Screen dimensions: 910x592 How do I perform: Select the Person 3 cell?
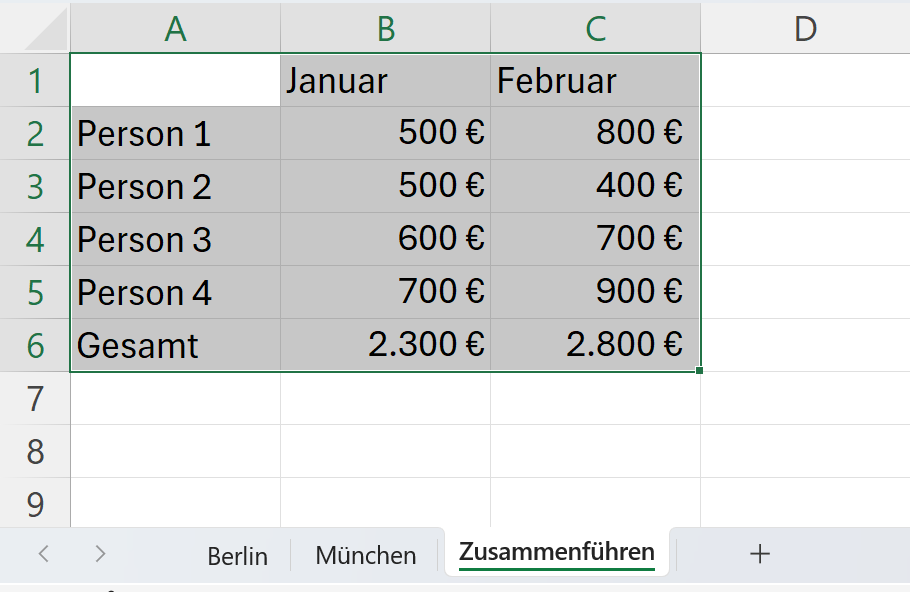[x=176, y=240]
